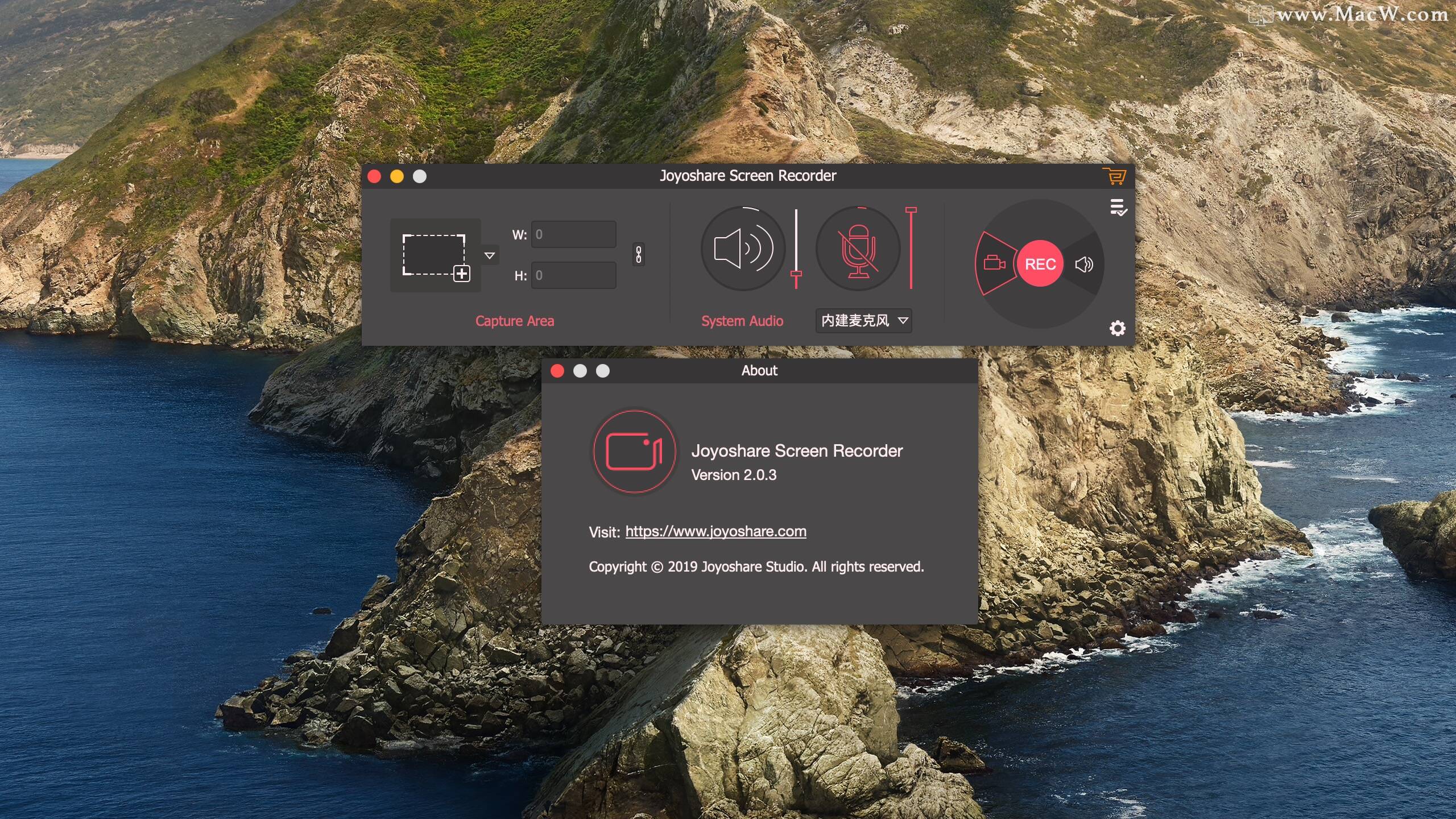The height and width of the screenshot is (819, 1456).
Task: Open the shopping cart purchase icon
Action: (1114, 176)
